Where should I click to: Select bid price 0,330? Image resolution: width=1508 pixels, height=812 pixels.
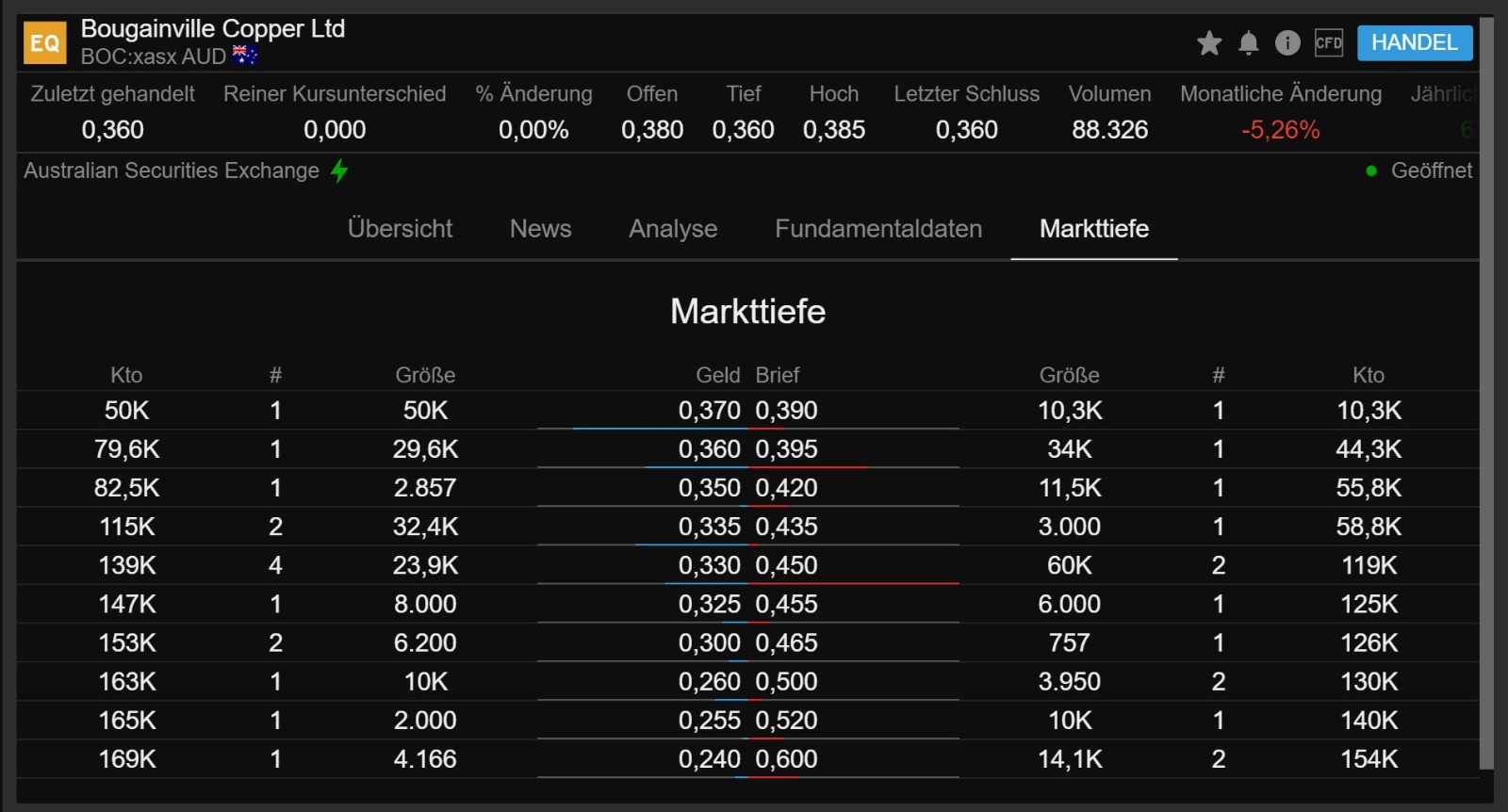[x=710, y=565]
